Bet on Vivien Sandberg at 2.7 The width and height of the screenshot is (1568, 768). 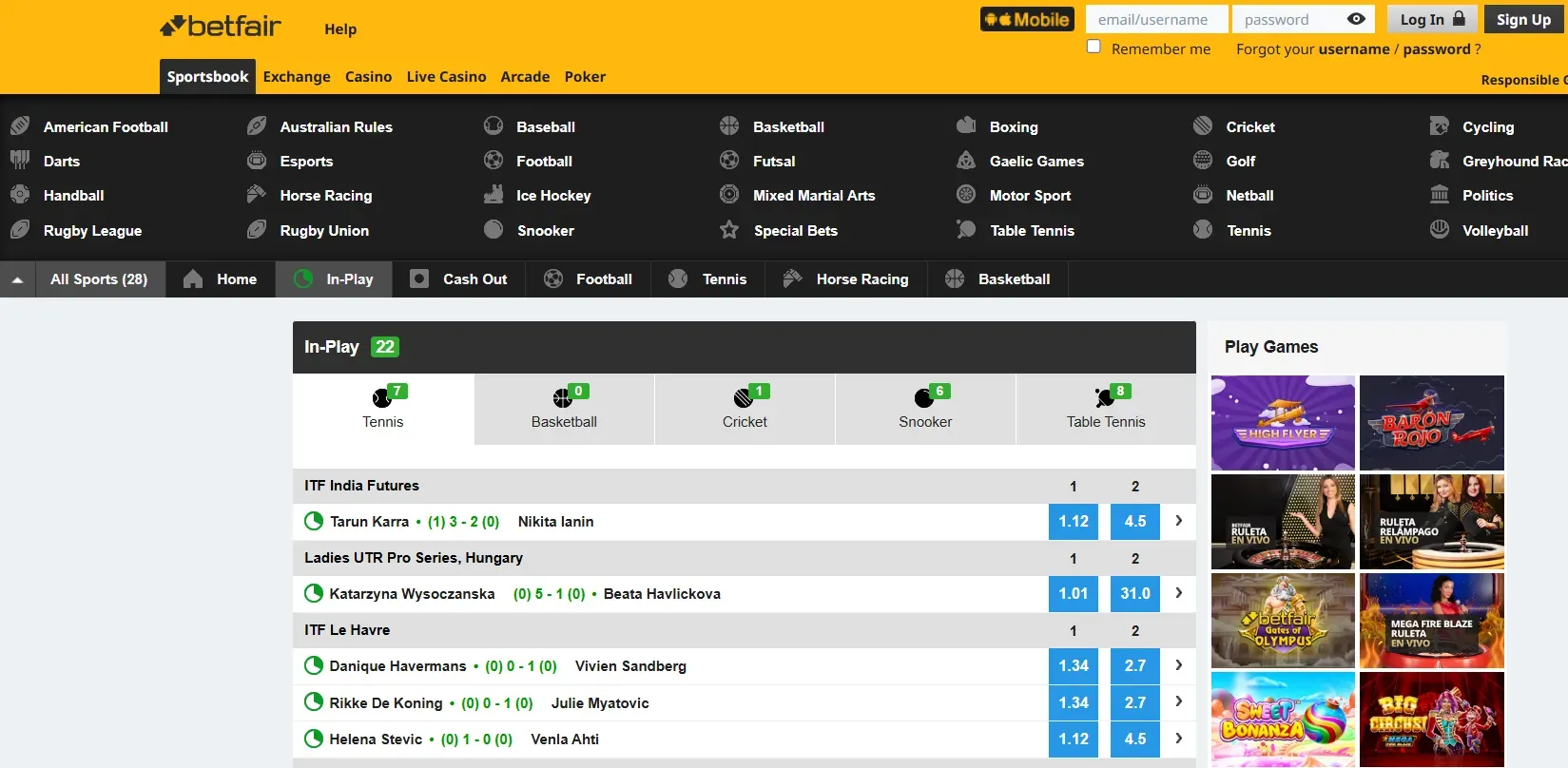pyautogui.click(x=1135, y=665)
